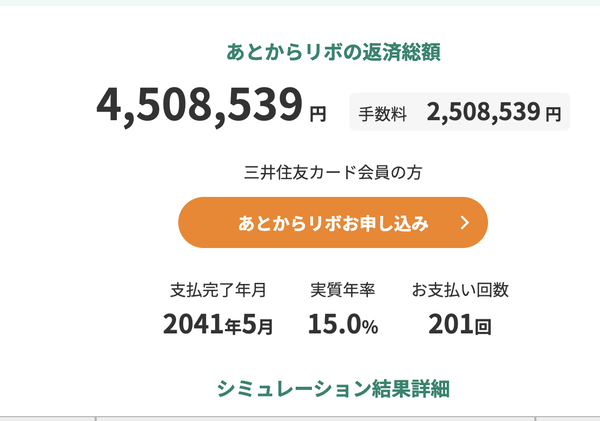
Task: Click the 支払完了年月 label
Action: tap(218, 290)
